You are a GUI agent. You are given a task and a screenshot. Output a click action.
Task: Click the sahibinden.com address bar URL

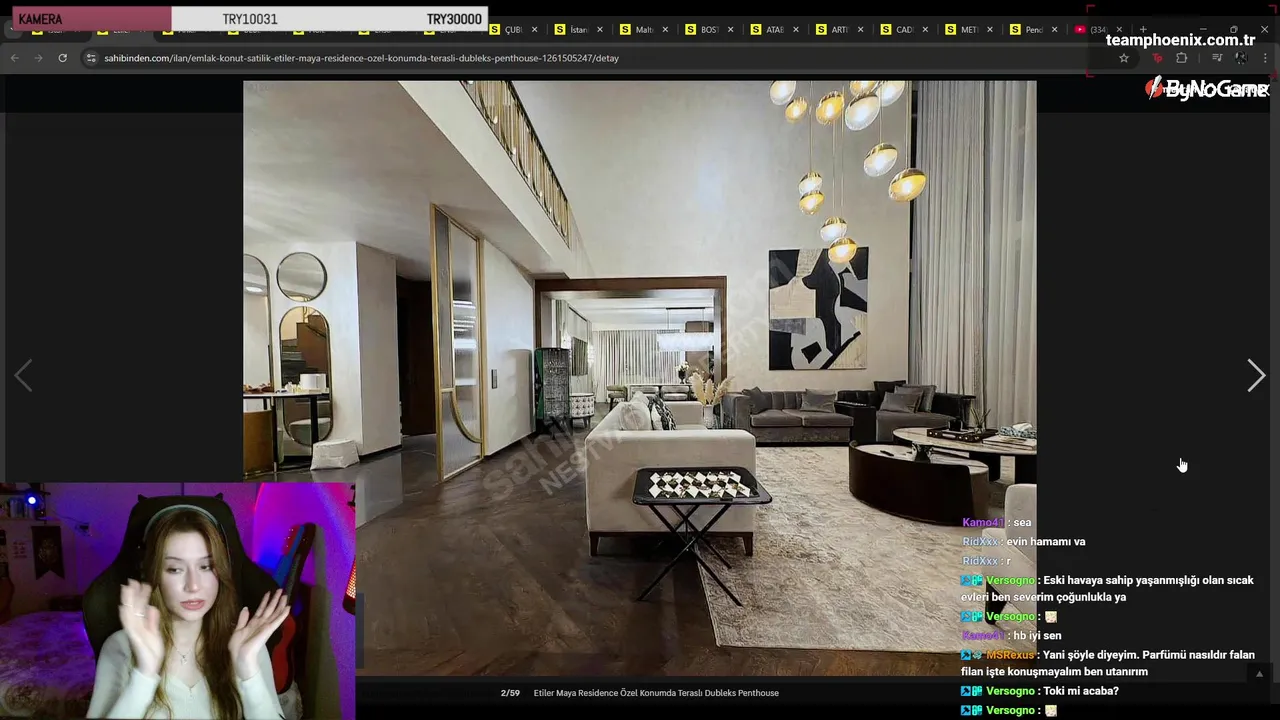(361, 58)
